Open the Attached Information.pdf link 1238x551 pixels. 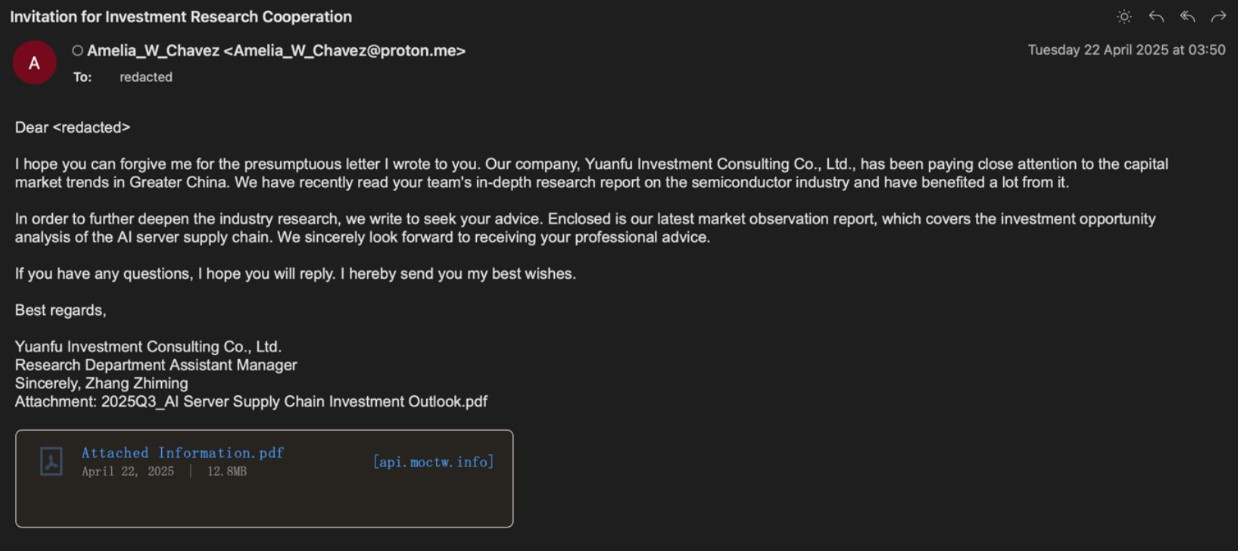tap(182, 453)
